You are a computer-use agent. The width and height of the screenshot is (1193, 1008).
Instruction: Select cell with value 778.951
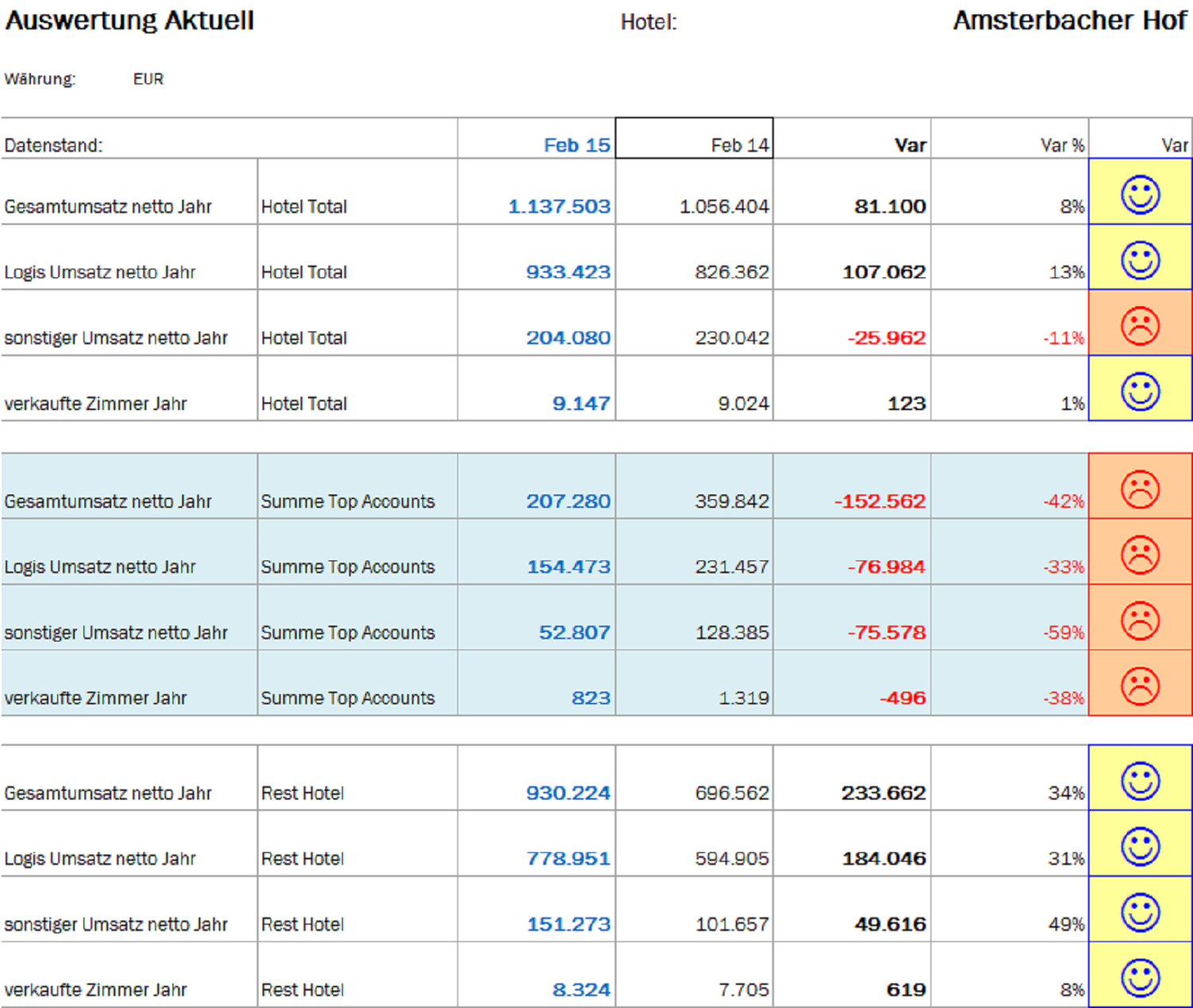(x=537, y=844)
